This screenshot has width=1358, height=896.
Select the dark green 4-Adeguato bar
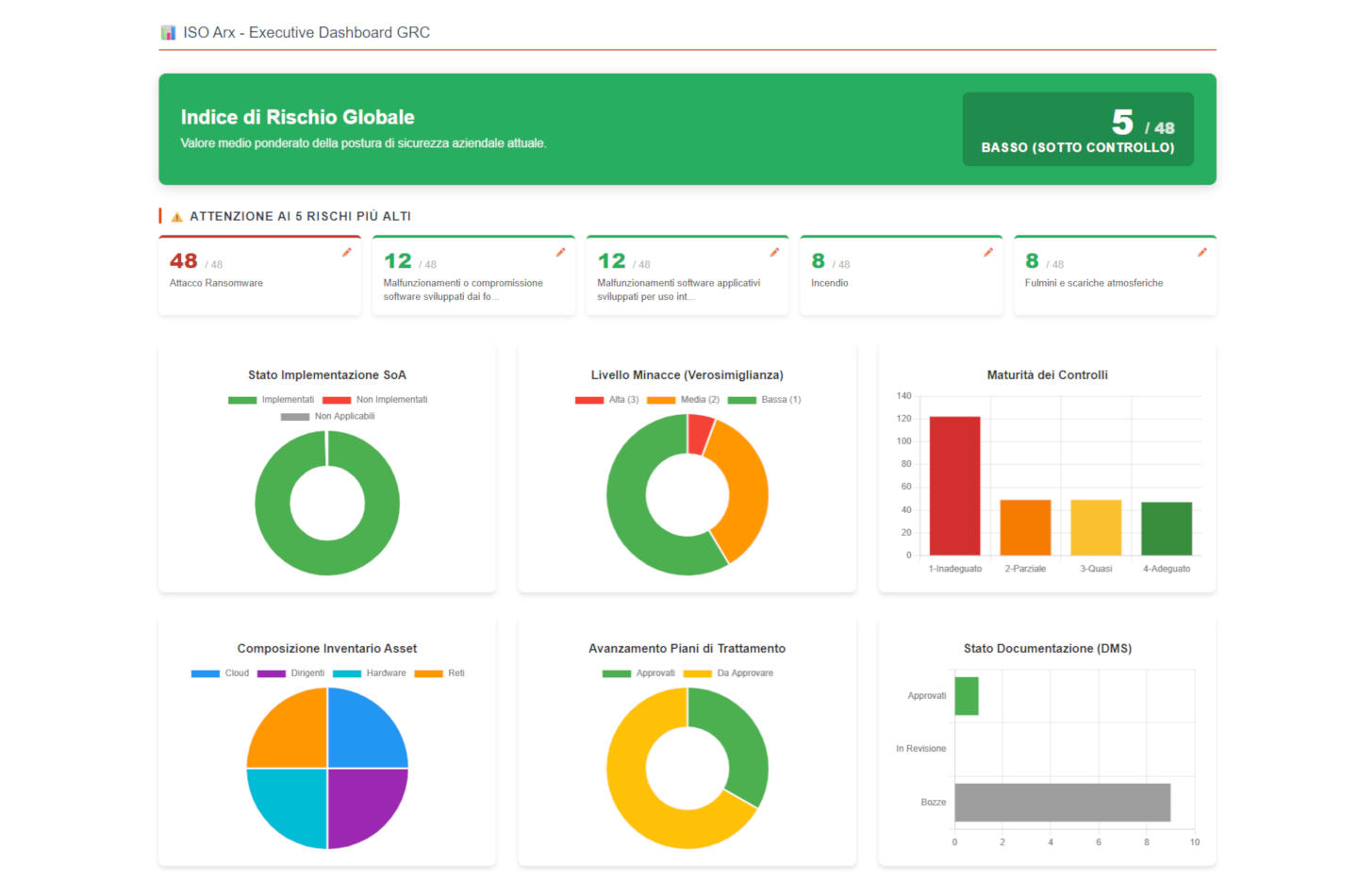[x=1166, y=528]
